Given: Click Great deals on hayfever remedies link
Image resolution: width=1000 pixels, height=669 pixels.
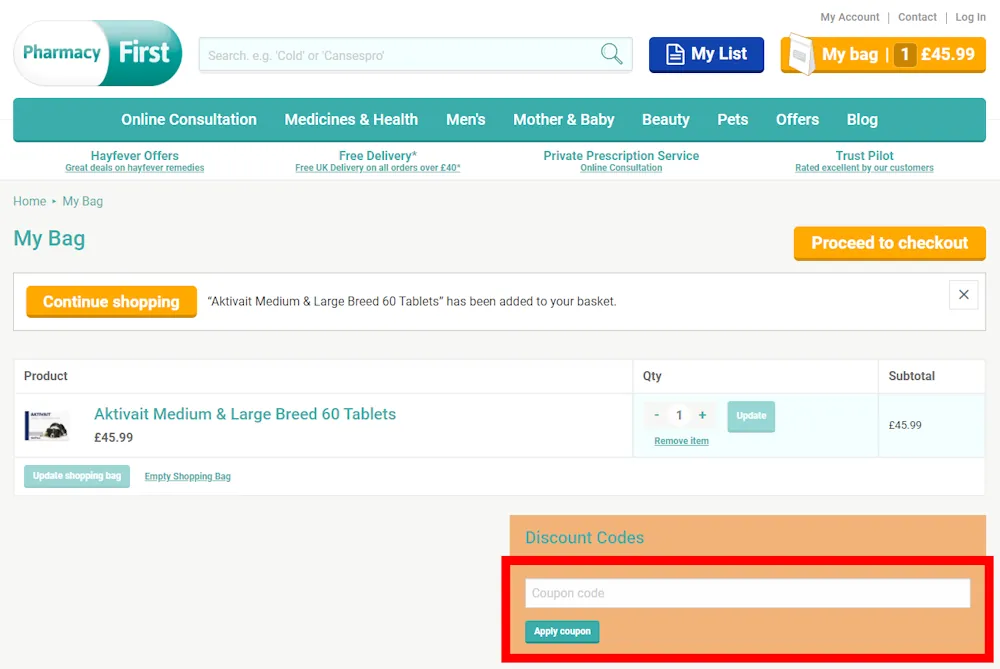Looking at the screenshot, I should pos(135,168).
